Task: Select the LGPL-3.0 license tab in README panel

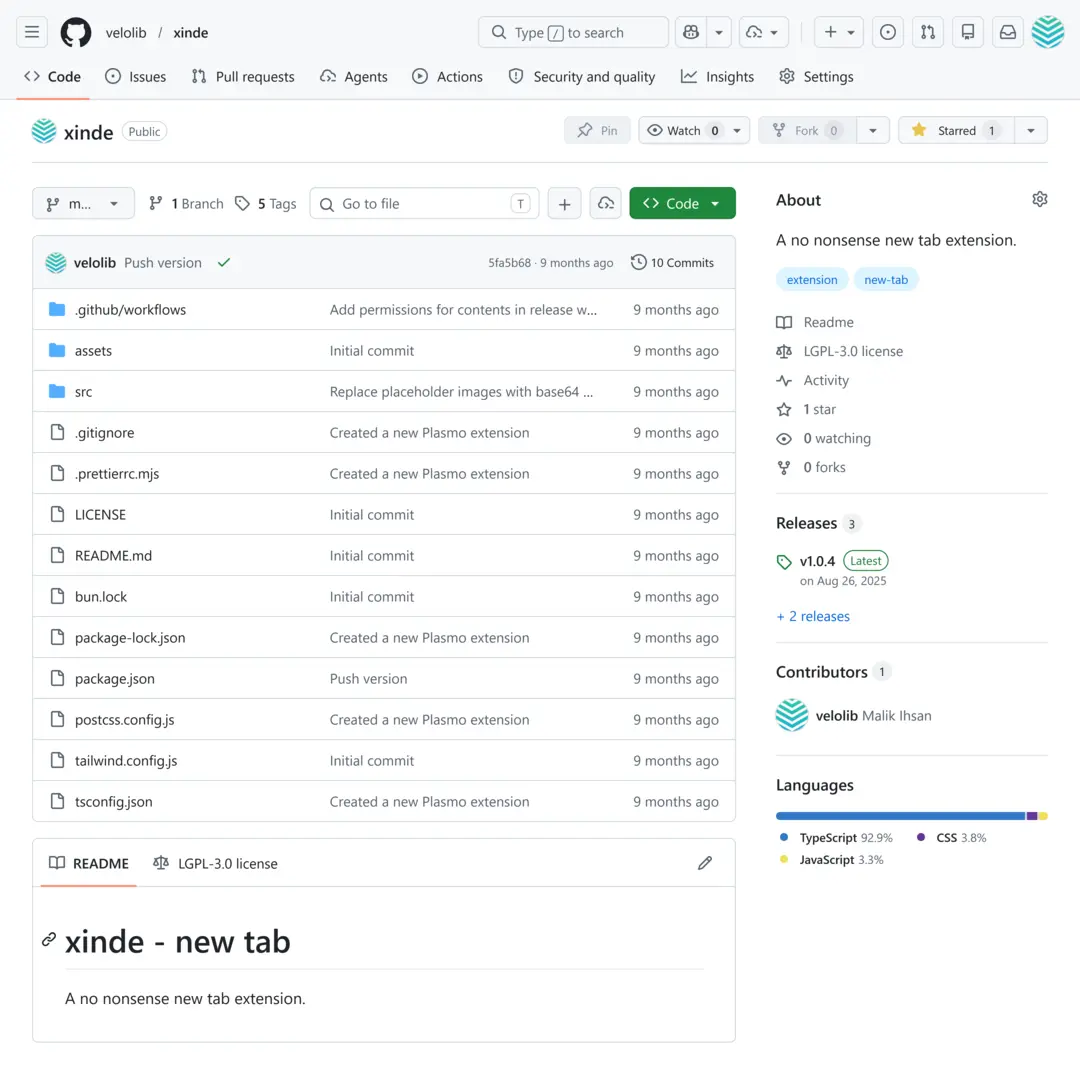Action: tap(215, 863)
